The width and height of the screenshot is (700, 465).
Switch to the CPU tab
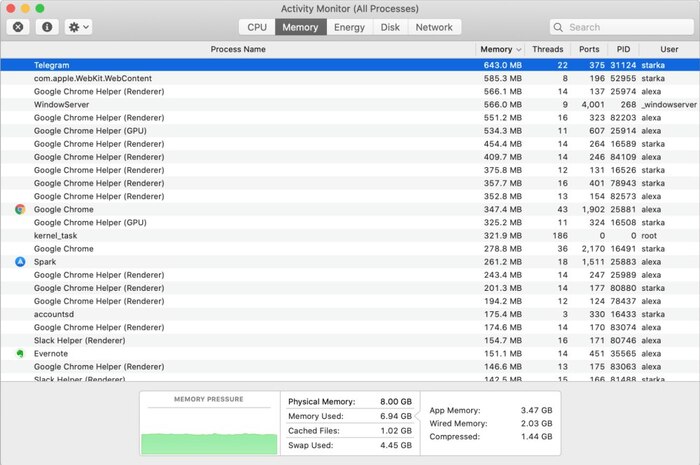257,27
